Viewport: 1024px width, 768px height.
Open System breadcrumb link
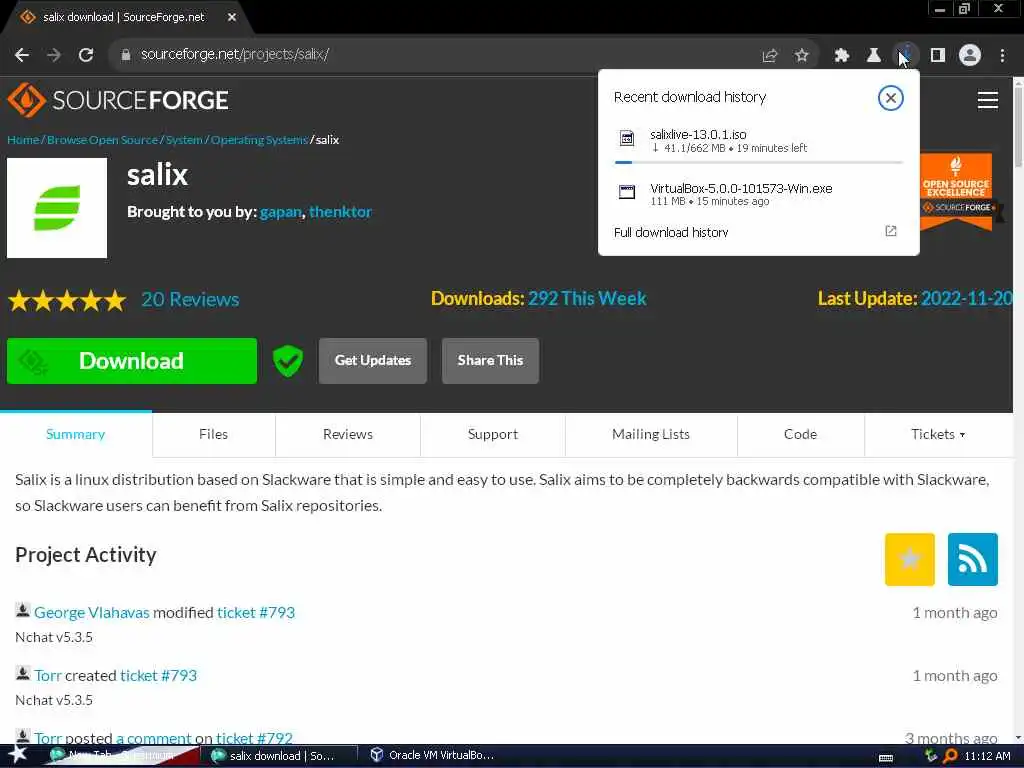(x=184, y=140)
